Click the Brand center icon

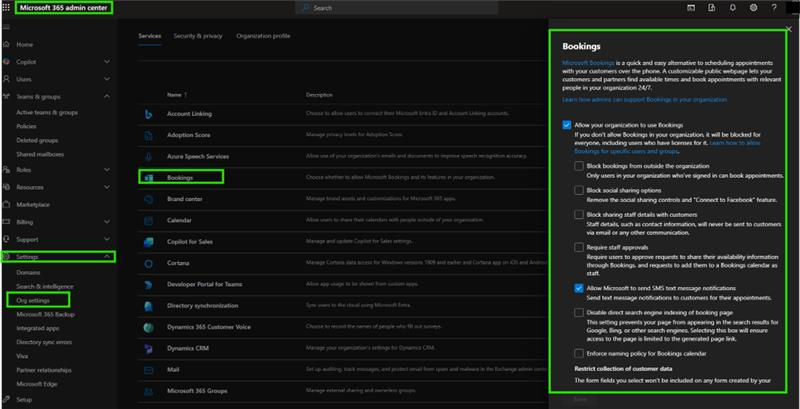click(x=148, y=199)
